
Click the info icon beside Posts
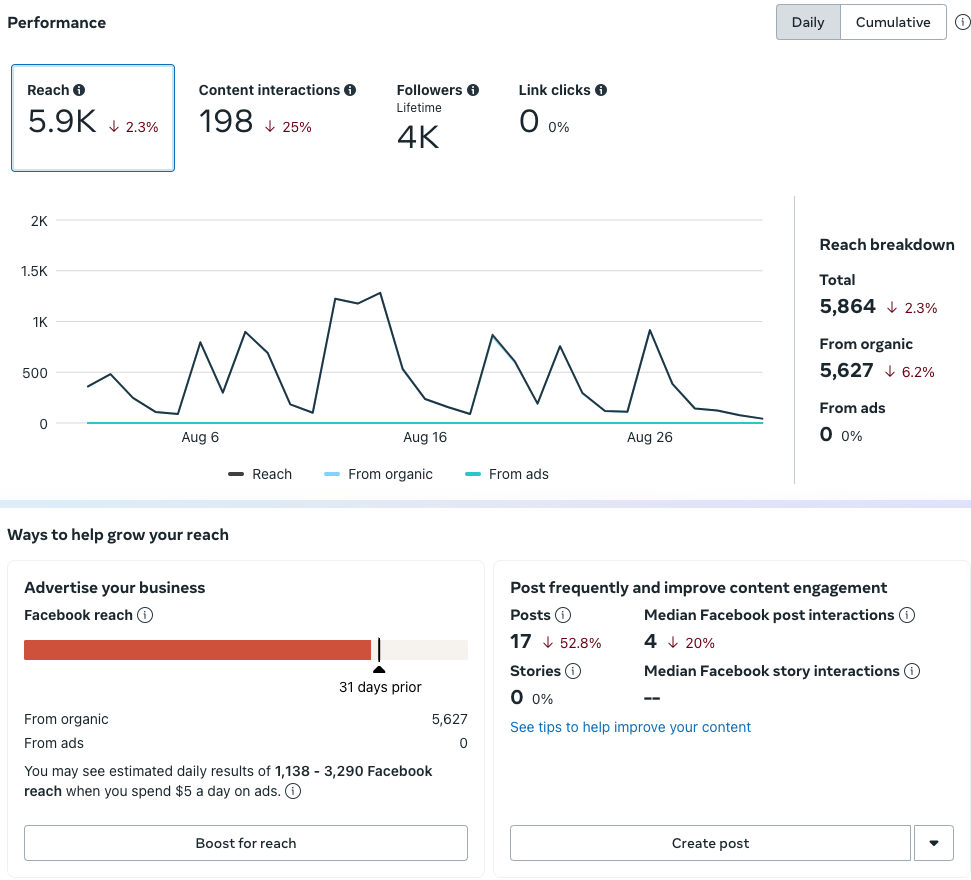pos(563,615)
